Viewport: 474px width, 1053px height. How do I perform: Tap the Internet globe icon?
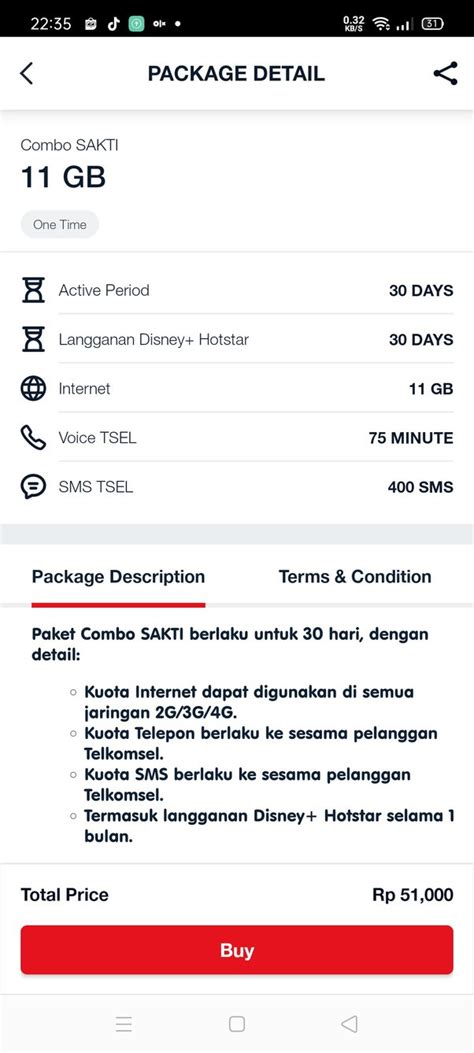pyautogui.click(x=33, y=388)
